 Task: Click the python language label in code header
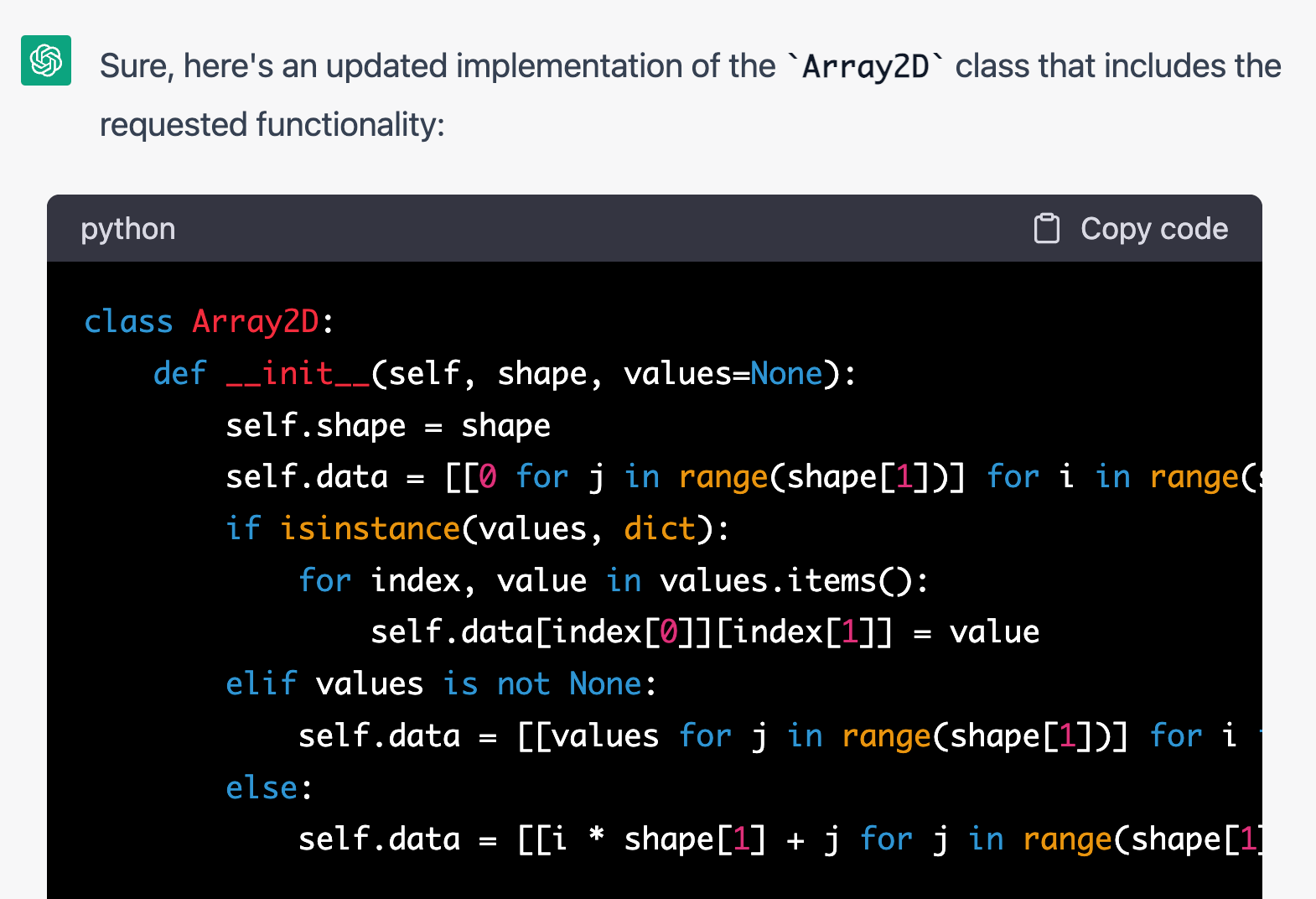(x=128, y=229)
